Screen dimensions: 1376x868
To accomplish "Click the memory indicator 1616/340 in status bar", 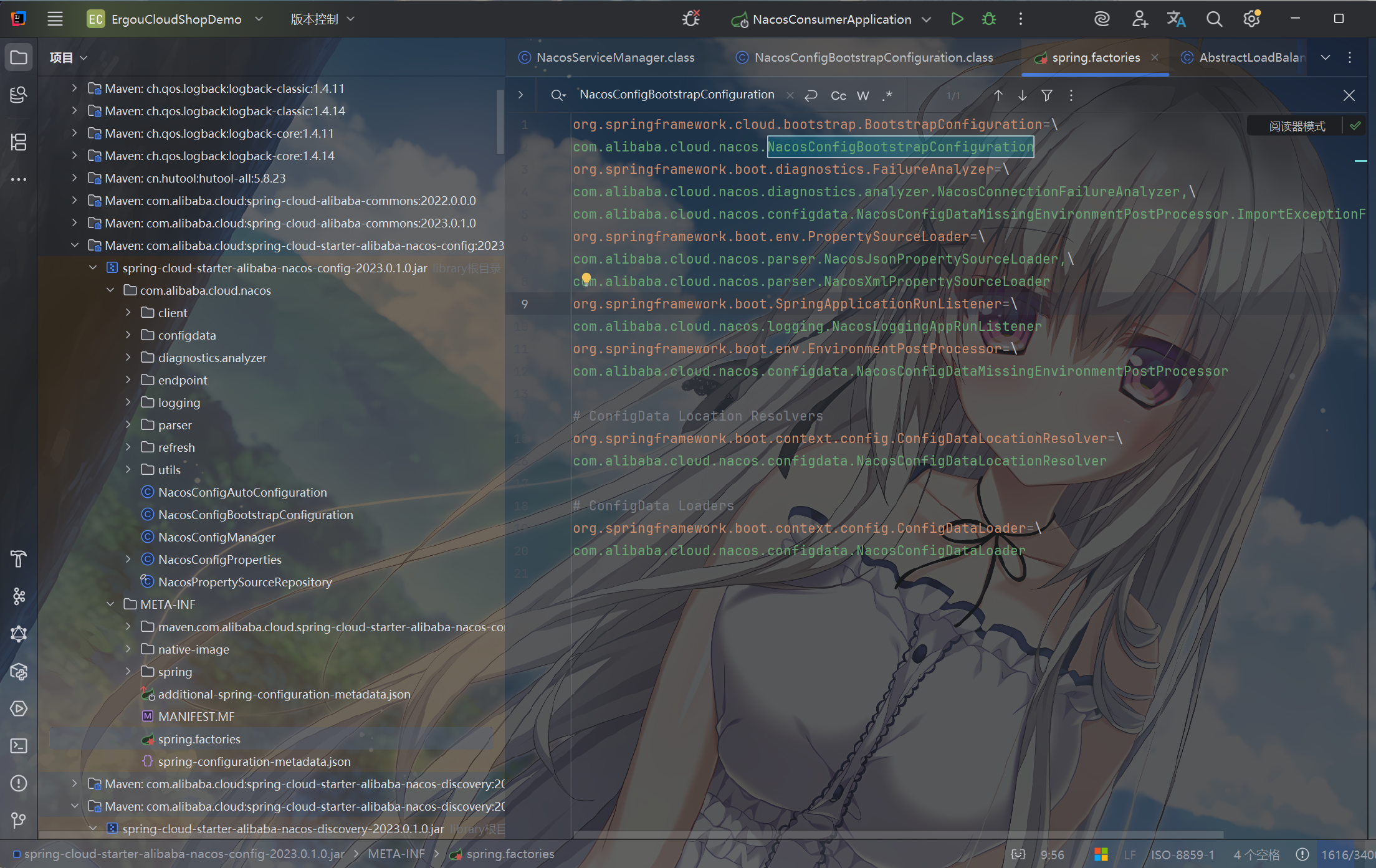I will click(1348, 855).
